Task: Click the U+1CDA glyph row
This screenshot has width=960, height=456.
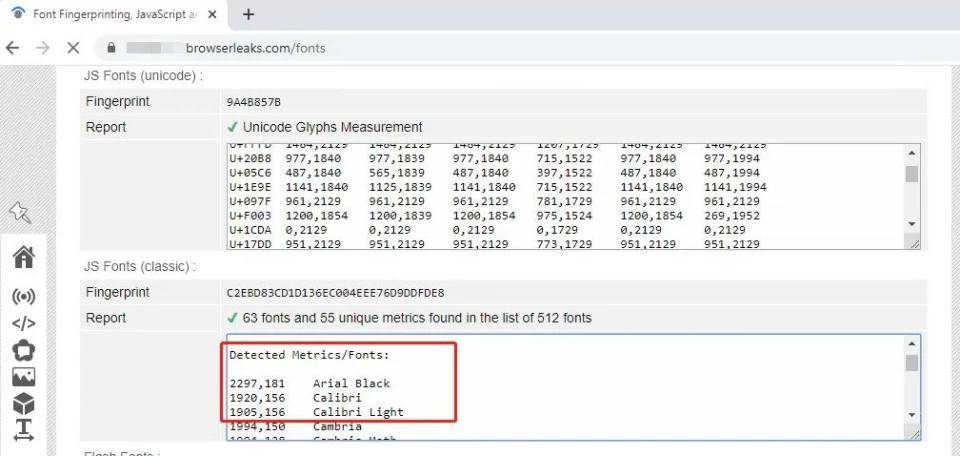Action: [x=488, y=230]
